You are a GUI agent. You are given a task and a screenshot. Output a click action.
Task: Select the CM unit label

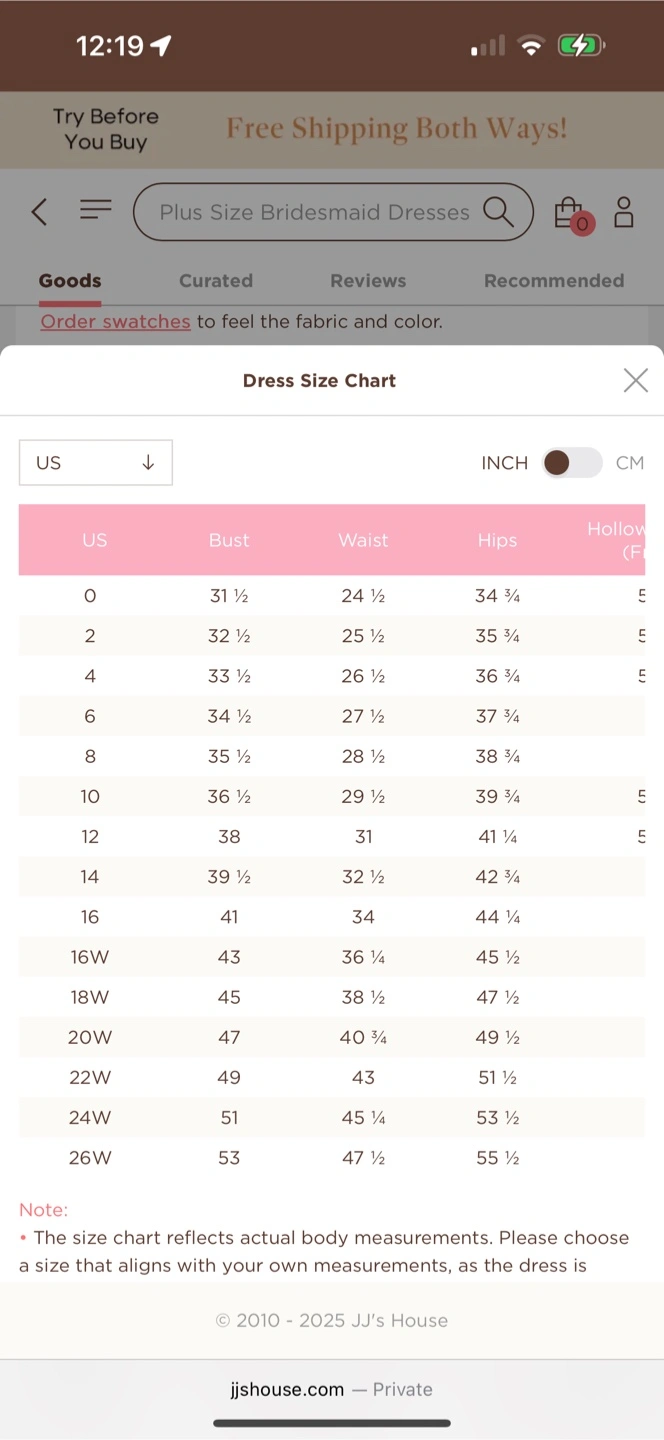630,463
